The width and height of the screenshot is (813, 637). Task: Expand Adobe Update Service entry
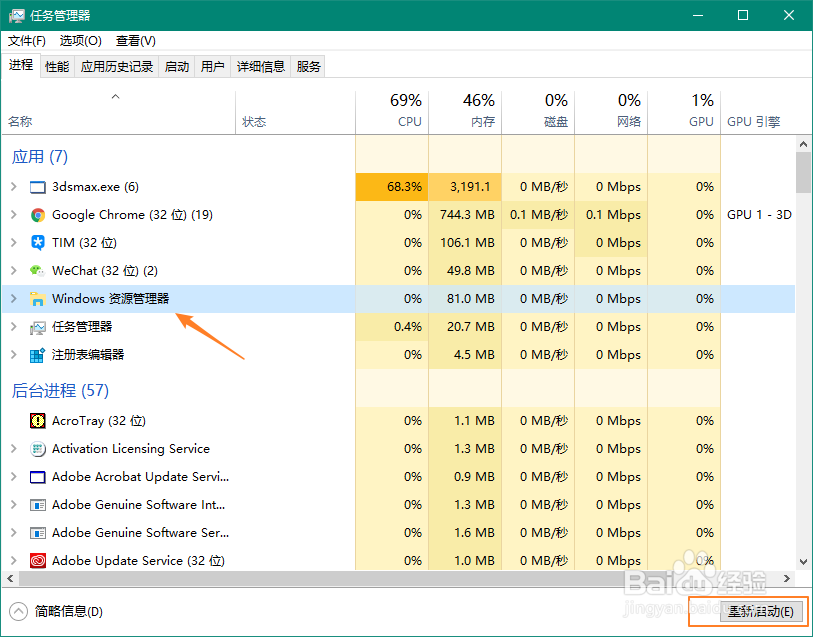[14, 561]
